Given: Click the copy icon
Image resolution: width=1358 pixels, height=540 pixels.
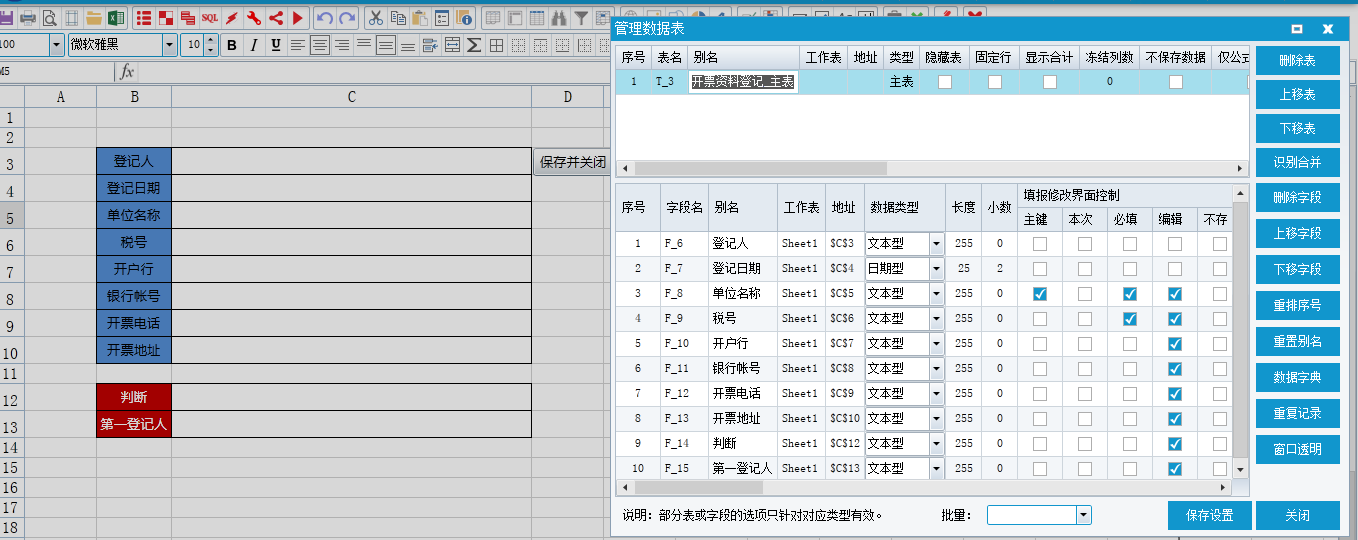Looking at the screenshot, I should pos(398,17).
